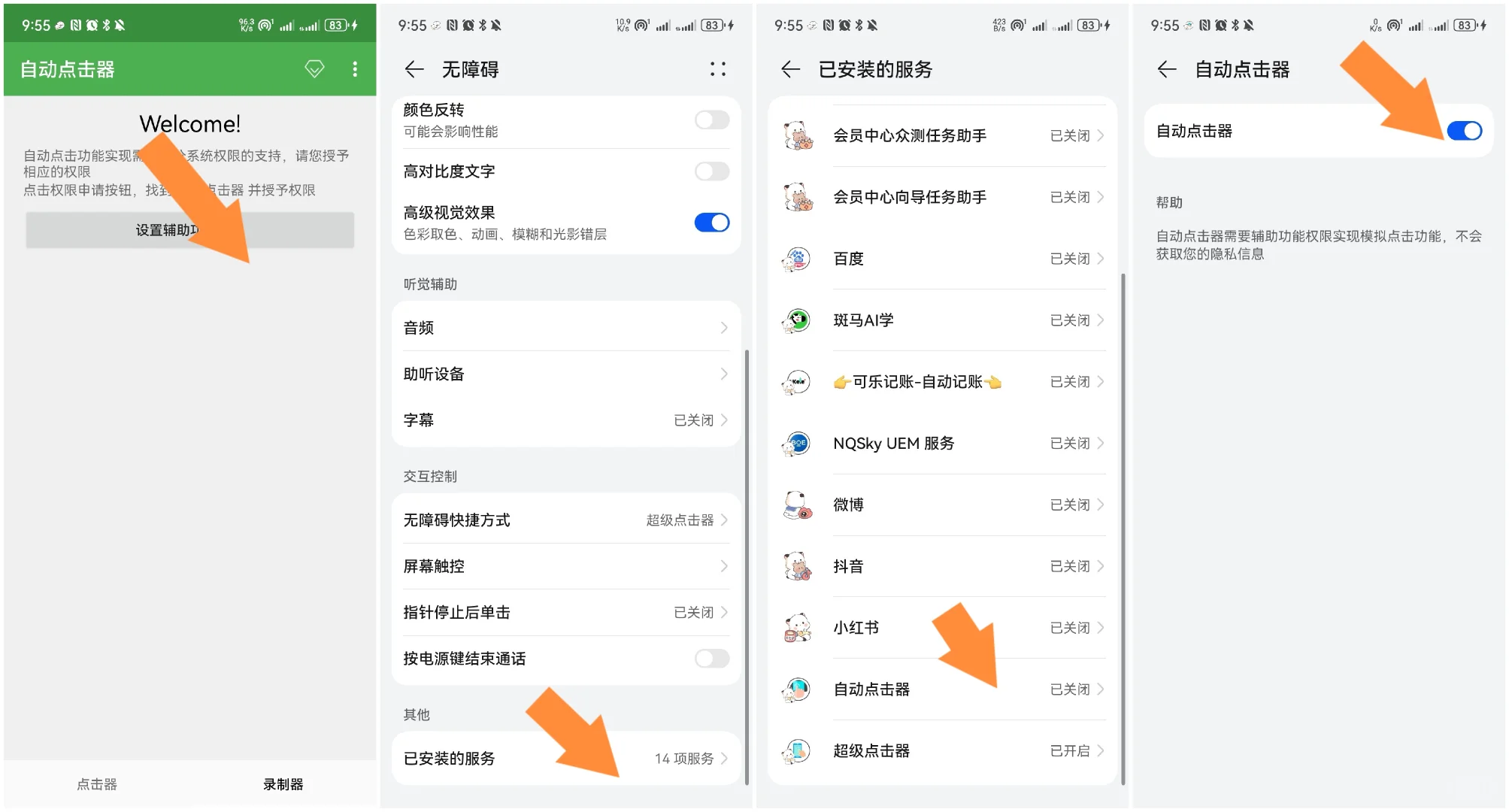Tap the NQSky UEM service icon
This screenshot has width=1509, height=812.
pyautogui.click(x=798, y=443)
